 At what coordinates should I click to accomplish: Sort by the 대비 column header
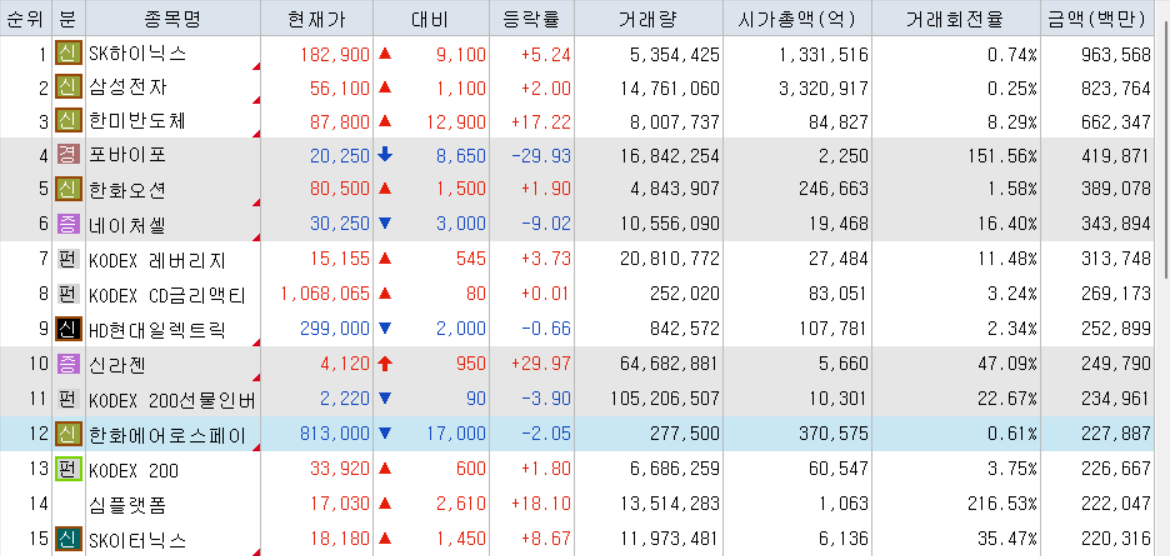(x=431, y=19)
